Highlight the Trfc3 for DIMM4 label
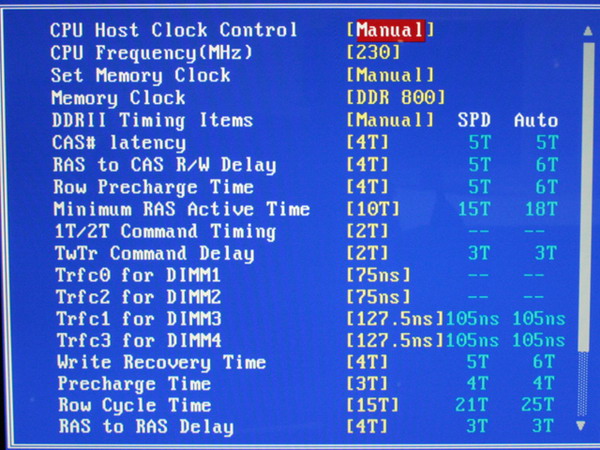This screenshot has height=450, width=600. click(138, 340)
